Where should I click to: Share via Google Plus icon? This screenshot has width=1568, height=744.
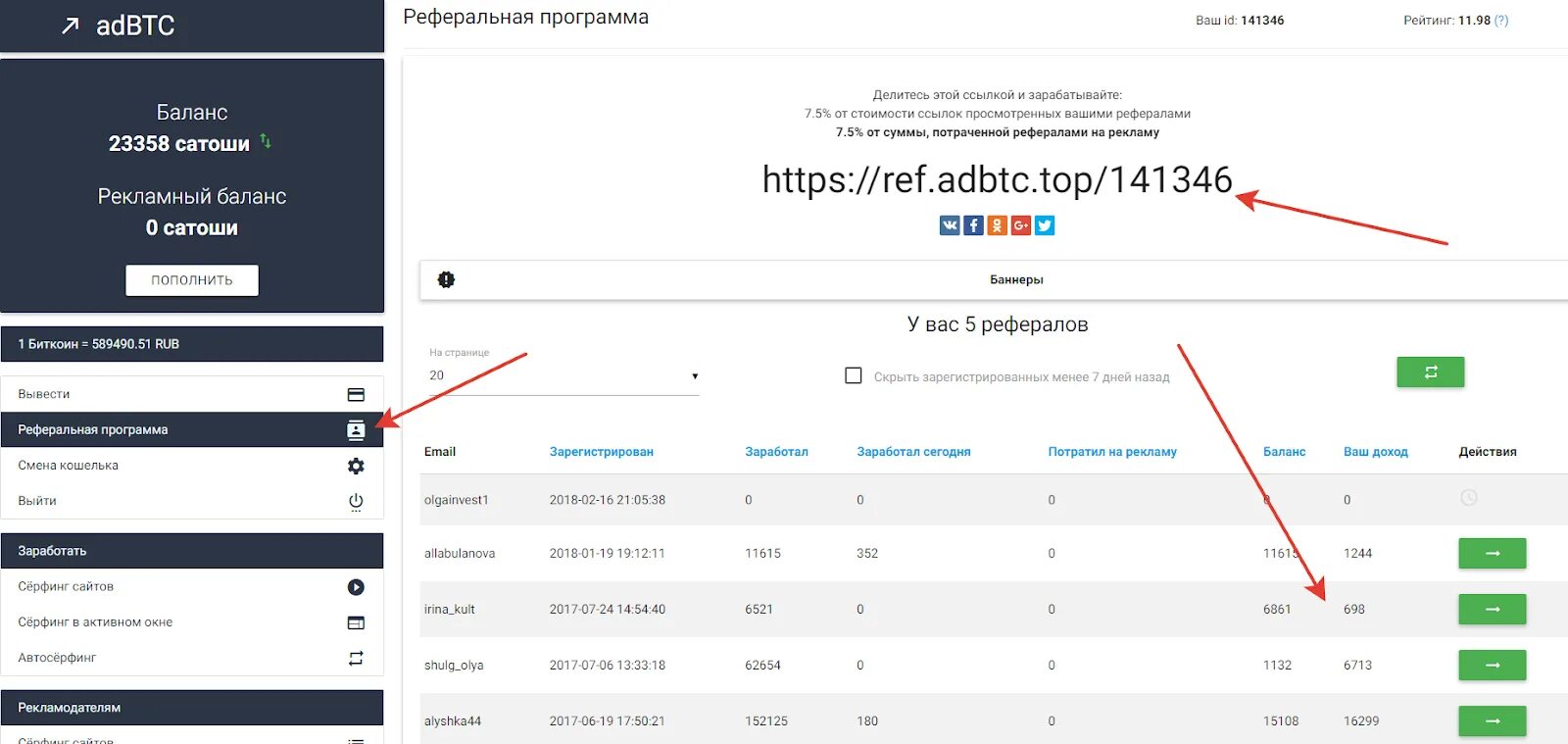(x=1021, y=225)
